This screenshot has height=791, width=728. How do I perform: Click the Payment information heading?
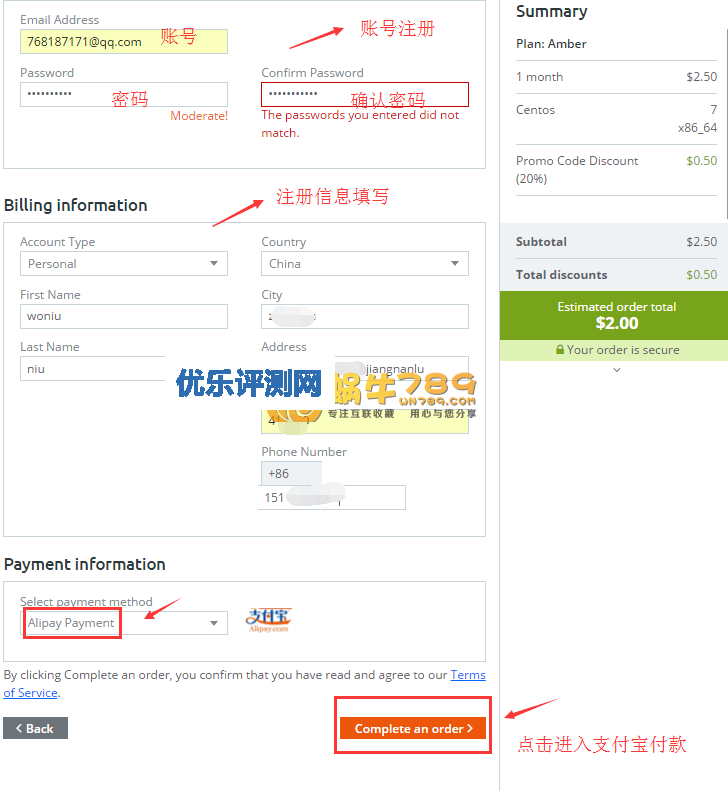[x=85, y=564]
